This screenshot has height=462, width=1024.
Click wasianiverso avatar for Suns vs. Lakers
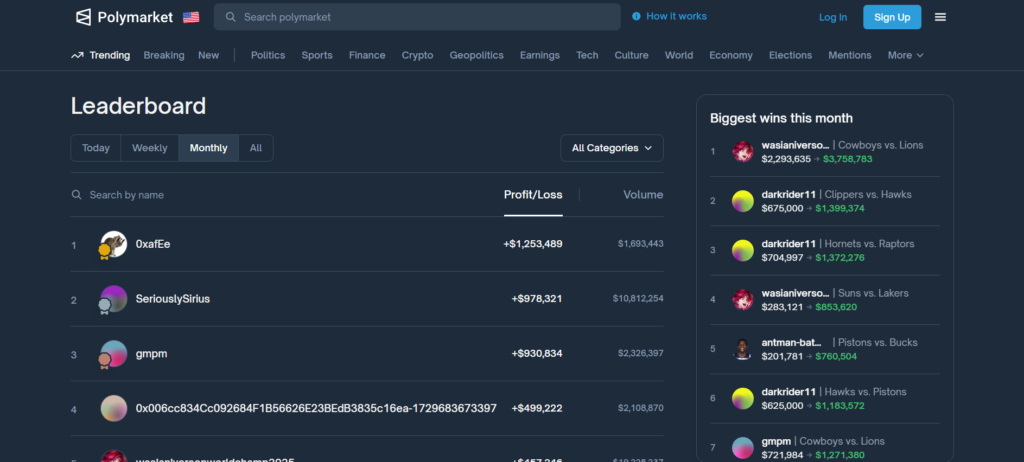tap(743, 300)
